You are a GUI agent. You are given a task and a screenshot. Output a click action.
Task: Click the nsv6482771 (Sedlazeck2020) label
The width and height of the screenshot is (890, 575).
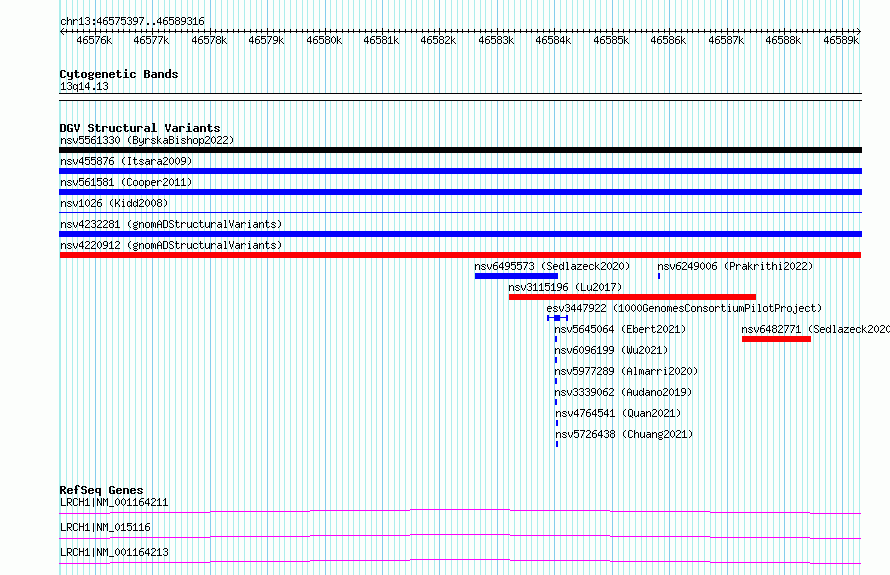816,329
